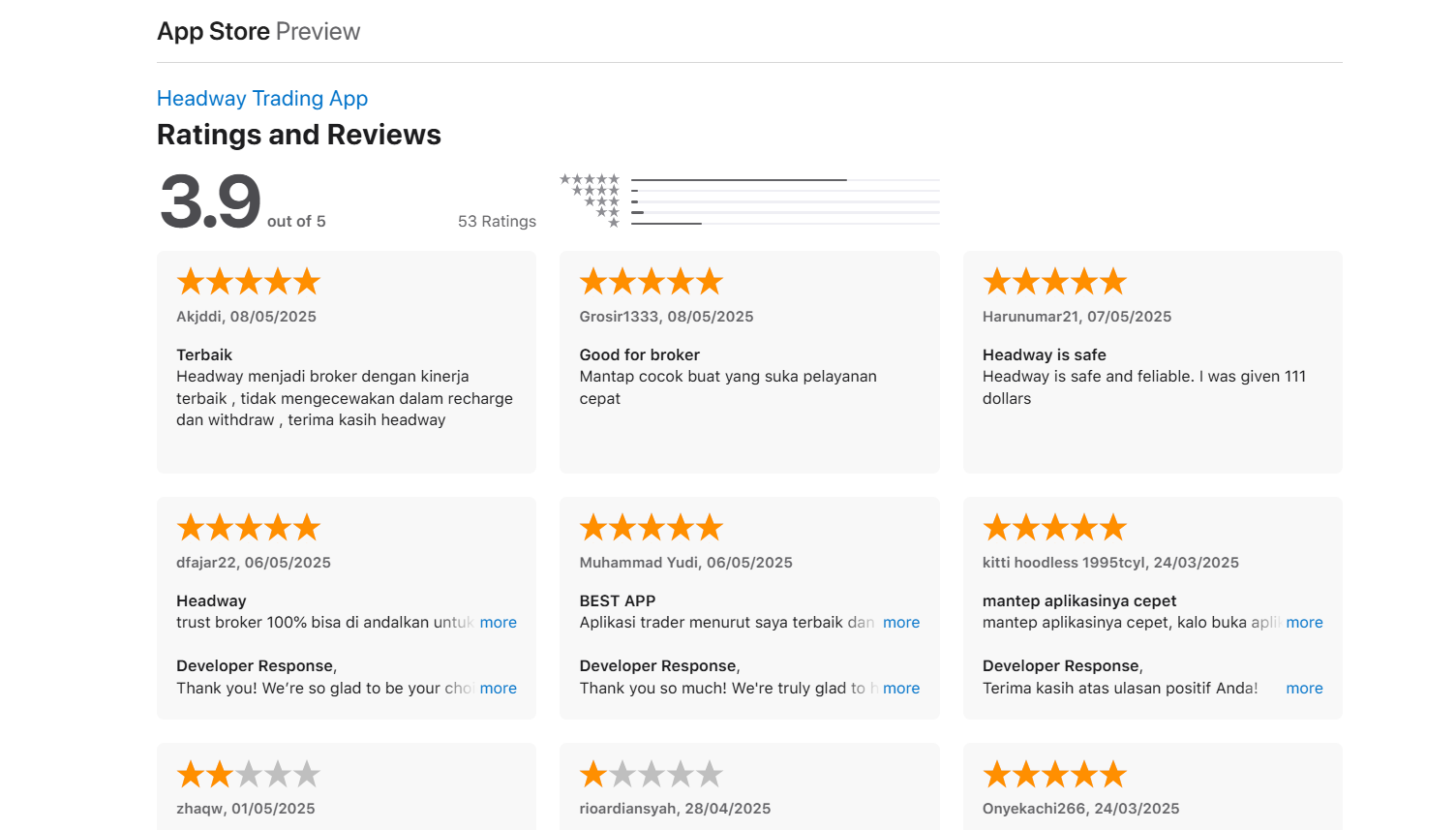Expand kitti hoodless 1995tcyl's review text

tap(1303, 623)
